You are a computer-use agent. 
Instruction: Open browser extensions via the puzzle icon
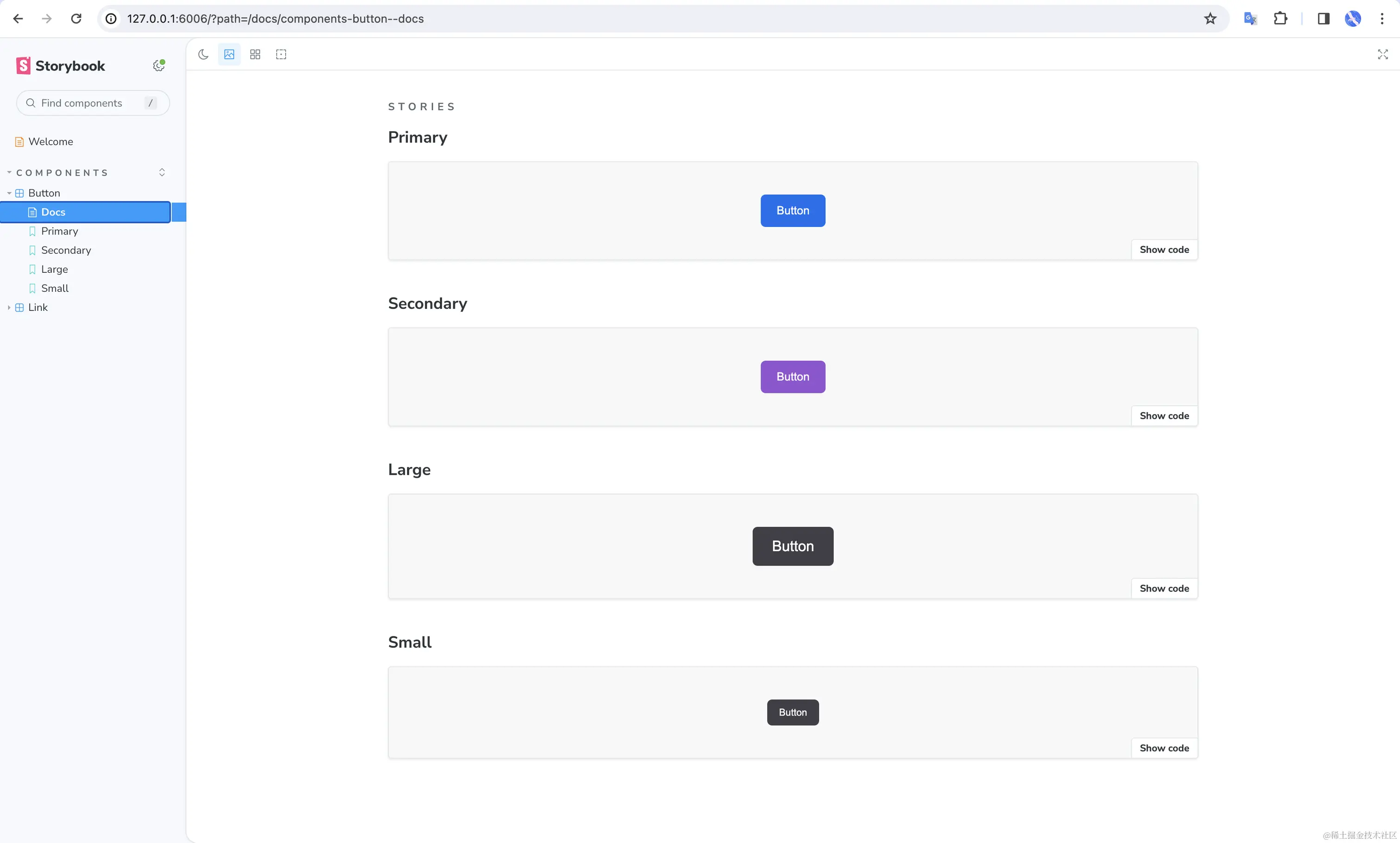1281,18
